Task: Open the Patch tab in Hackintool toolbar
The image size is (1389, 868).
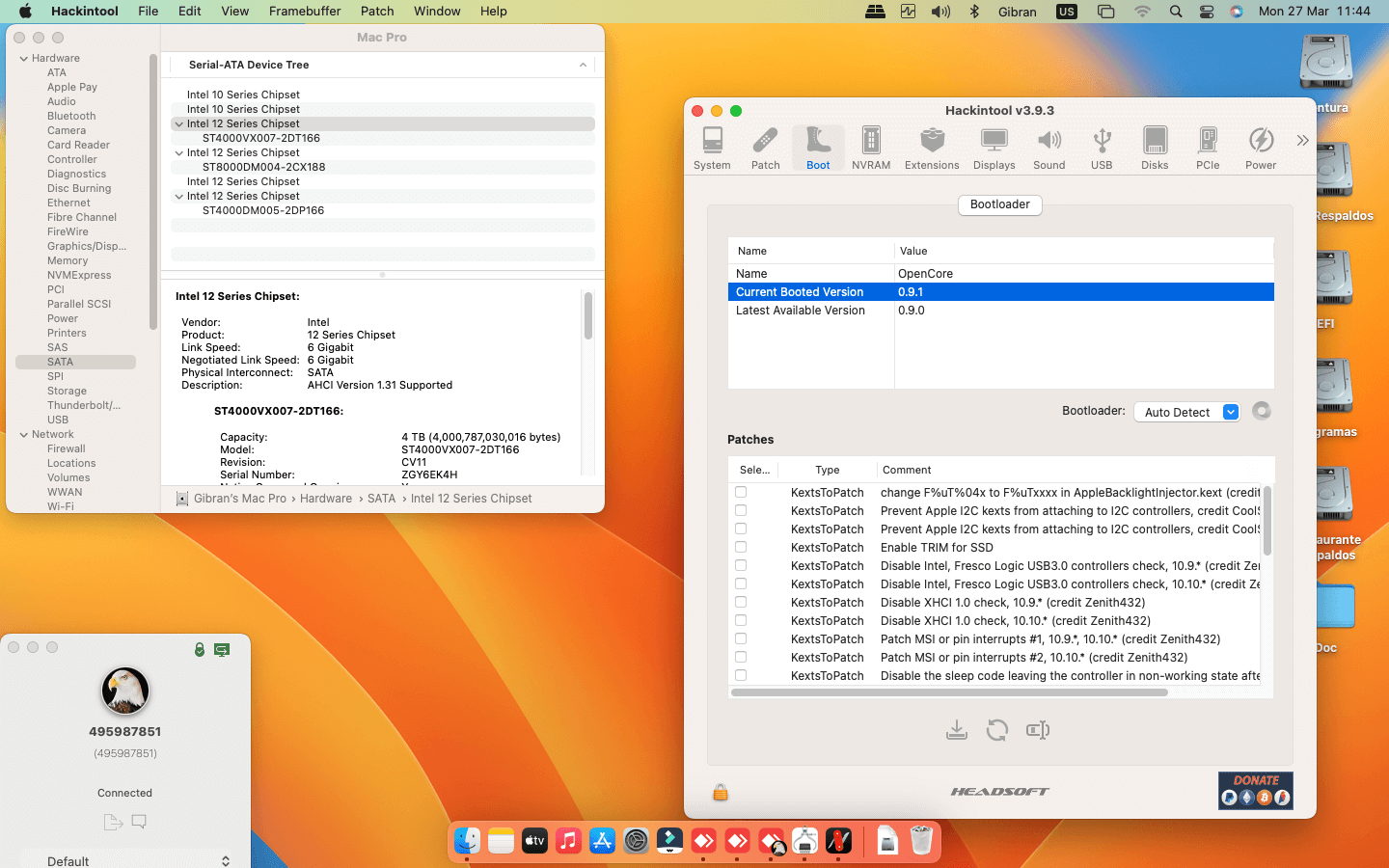Action: [x=765, y=149]
